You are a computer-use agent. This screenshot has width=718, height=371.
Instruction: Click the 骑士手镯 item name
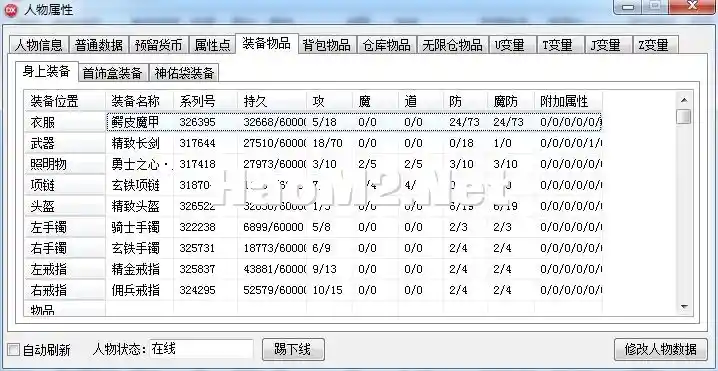(x=136, y=228)
